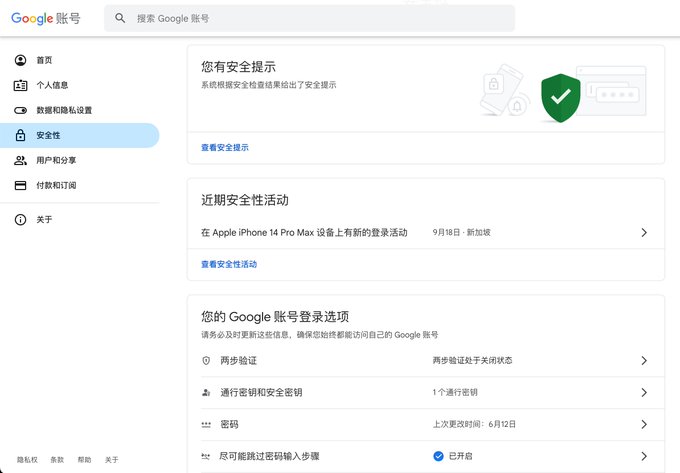This screenshot has height=473, width=680.
Task: Click the 尽可能跳过密码输入步骤 icon
Action: pos(206,456)
